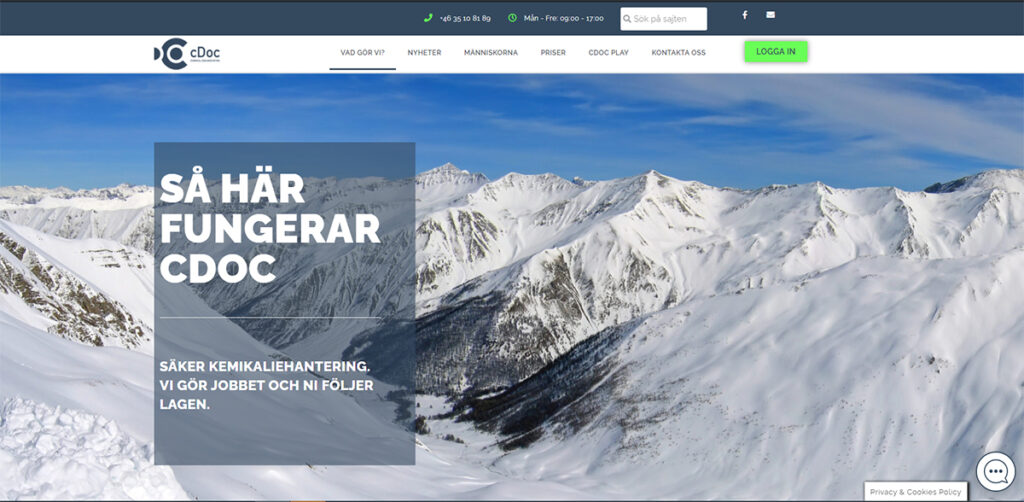Screen dimensions: 1024x502
Task: Navigate to cDoc Play
Action: click(608, 53)
